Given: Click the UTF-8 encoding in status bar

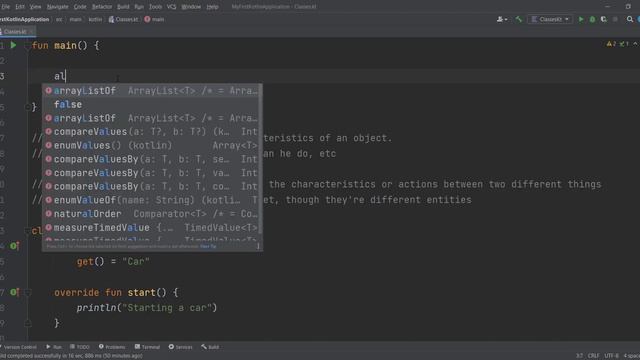Looking at the screenshot, I should click(611, 356).
